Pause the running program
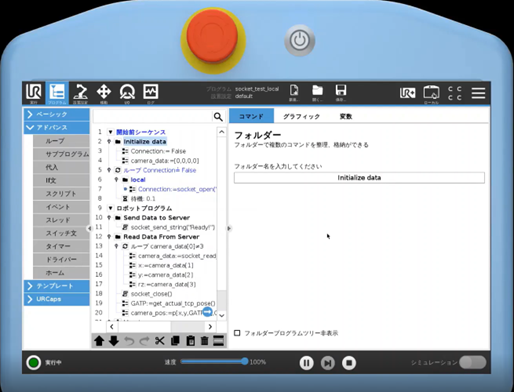This screenshot has height=392, width=514. (306, 363)
